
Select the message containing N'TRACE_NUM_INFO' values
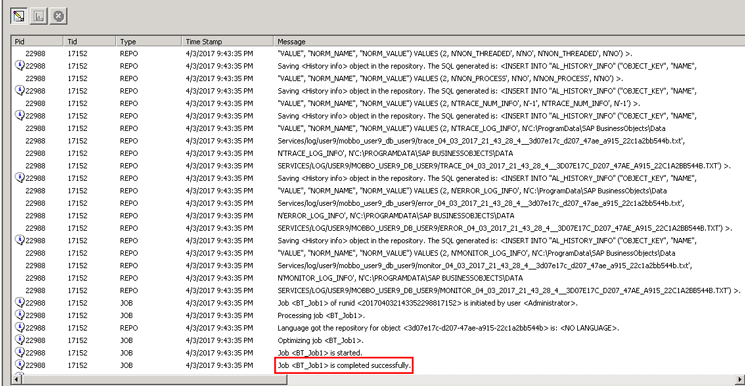pyautogui.click(x=459, y=103)
